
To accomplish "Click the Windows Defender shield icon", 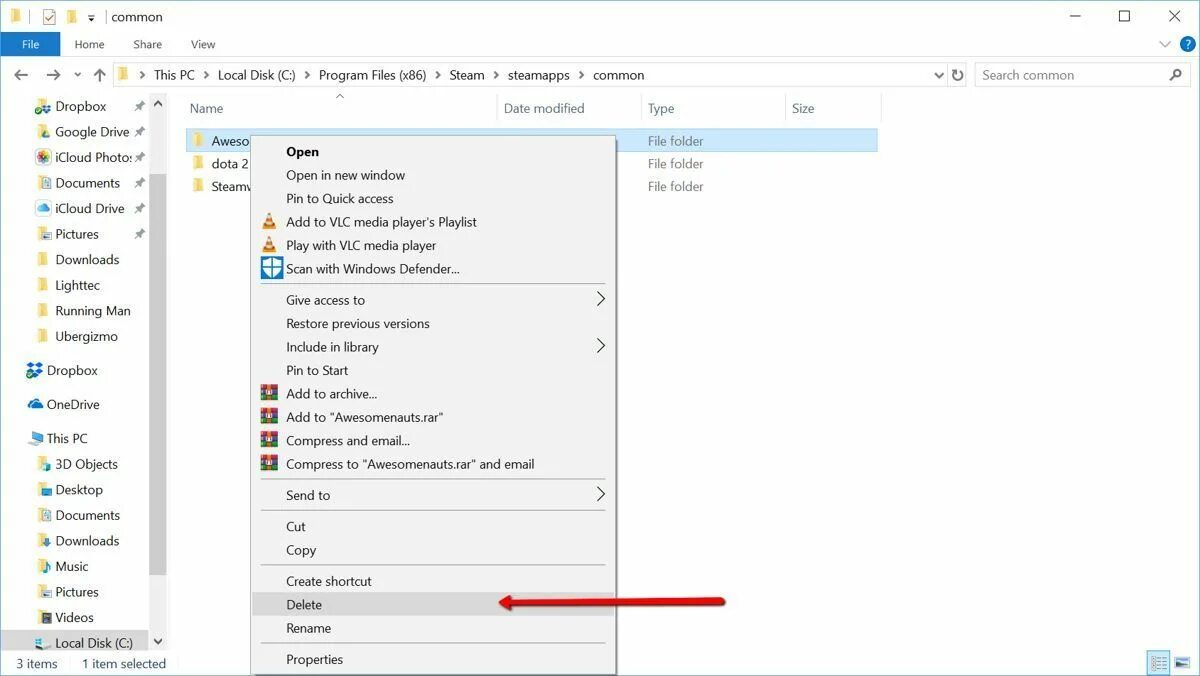I will [271, 268].
